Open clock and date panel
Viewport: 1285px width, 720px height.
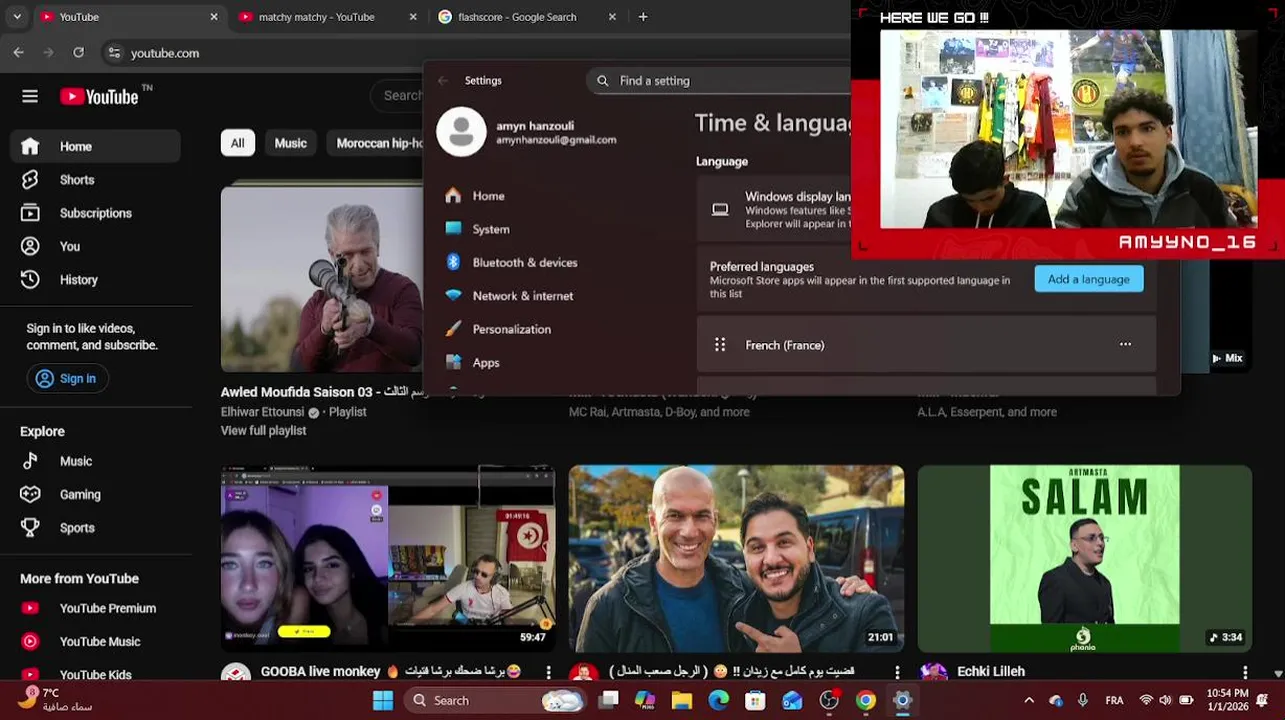pos(1227,700)
